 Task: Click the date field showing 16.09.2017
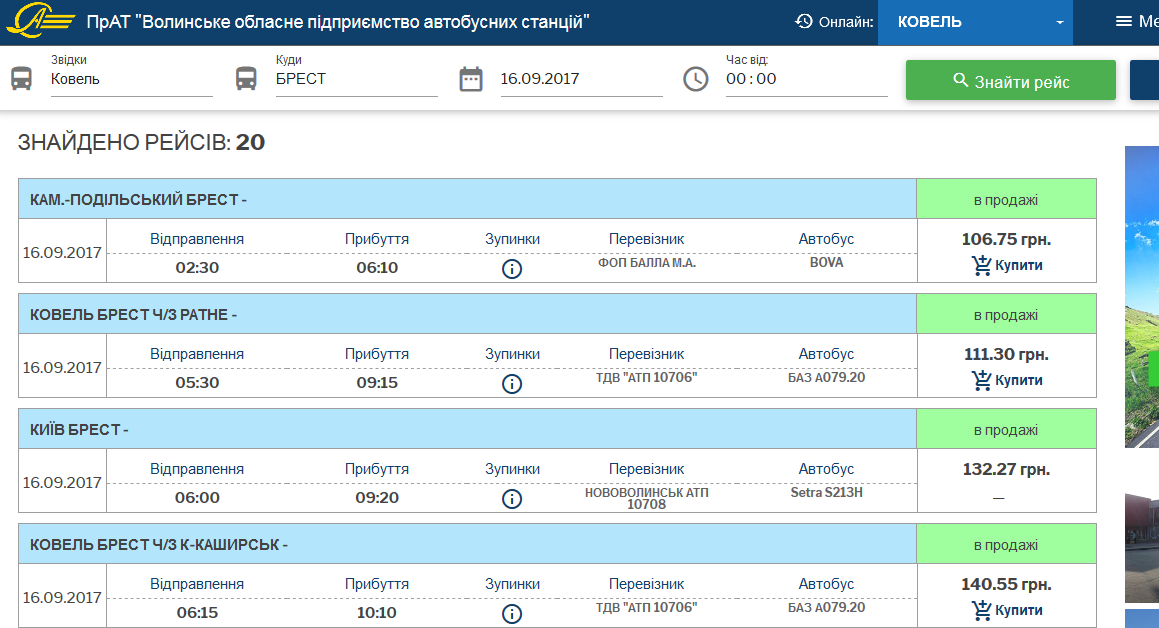[x=580, y=79]
